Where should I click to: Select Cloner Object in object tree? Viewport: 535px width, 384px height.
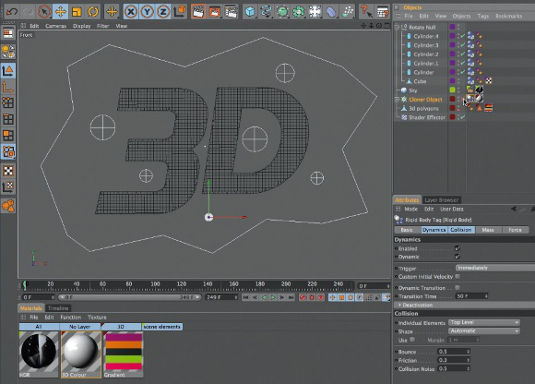(425, 100)
